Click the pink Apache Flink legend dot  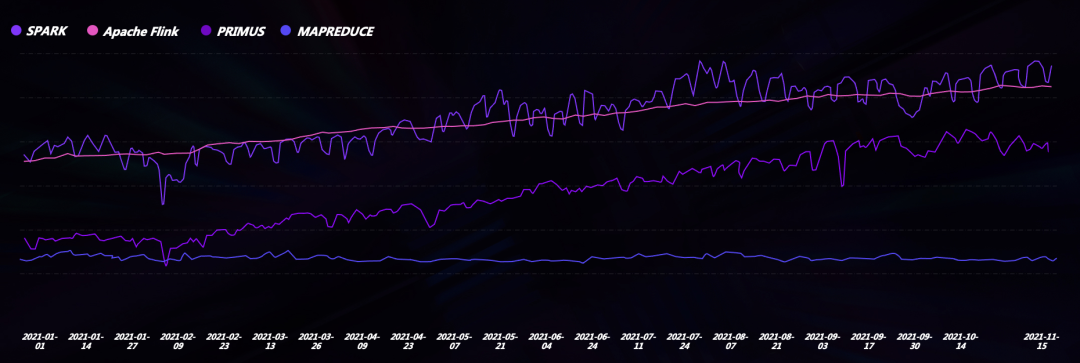pyautogui.click(x=93, y=31)
